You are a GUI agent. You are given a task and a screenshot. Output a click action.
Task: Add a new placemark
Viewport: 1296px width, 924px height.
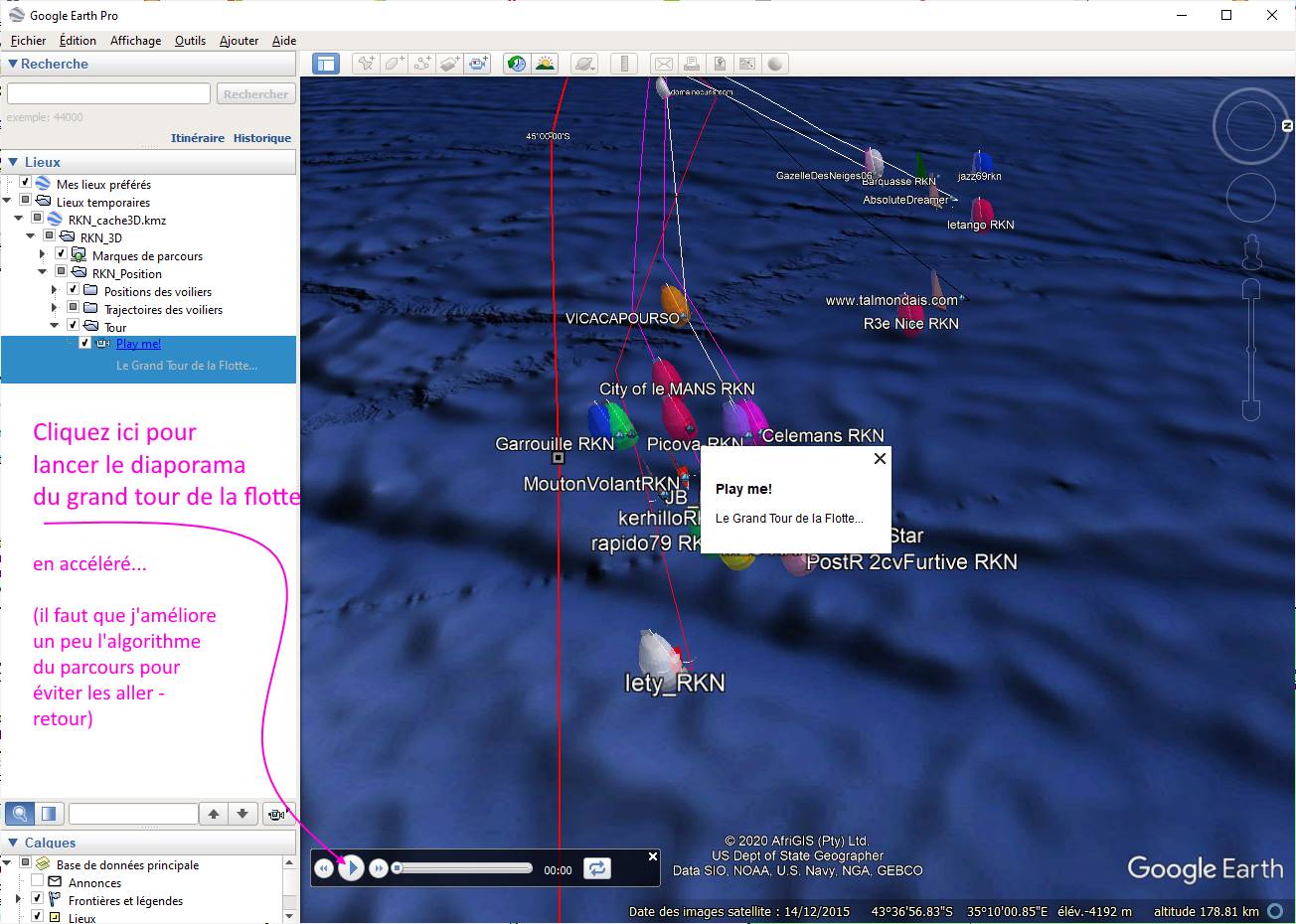[x=366, y=64]
